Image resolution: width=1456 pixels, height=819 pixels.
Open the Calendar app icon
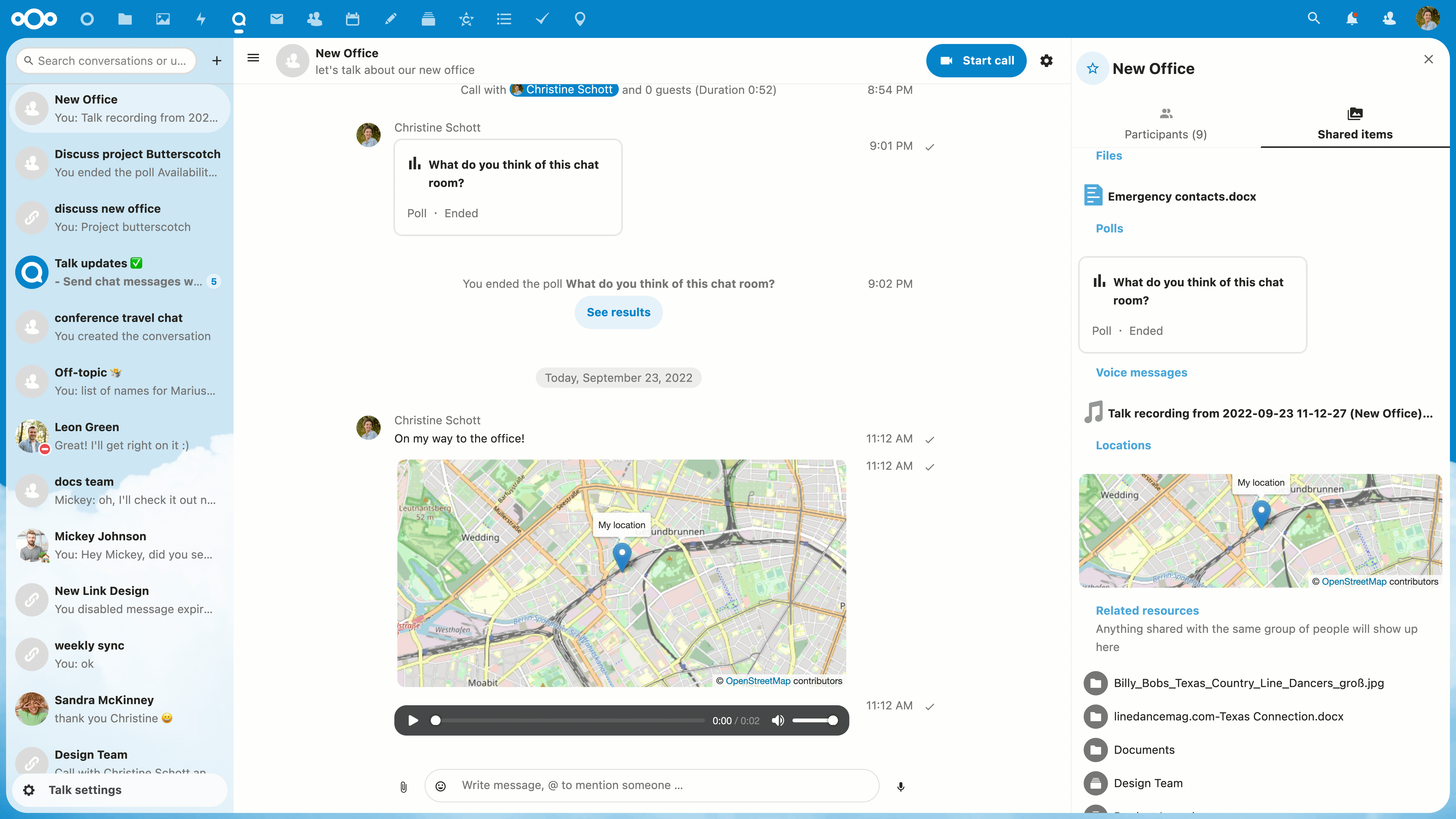tap(352, 19)
